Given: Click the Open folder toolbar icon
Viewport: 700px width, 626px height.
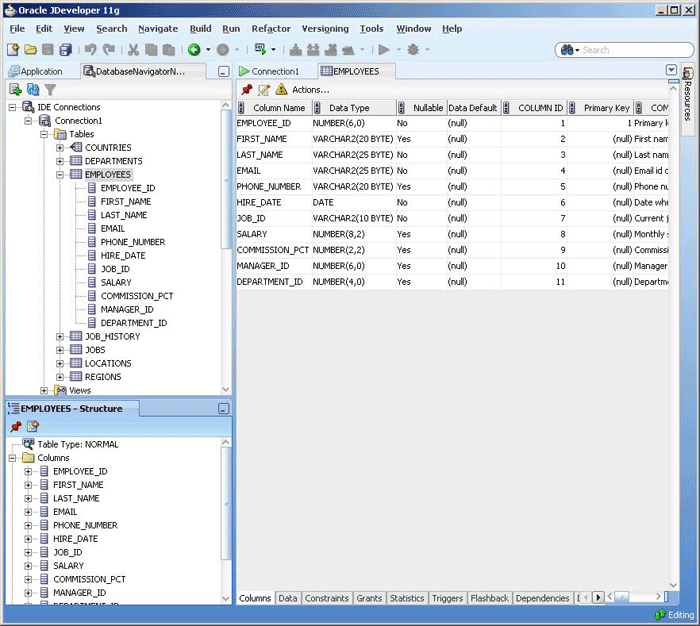Looking at the screenshot, I should click(31, 49).
